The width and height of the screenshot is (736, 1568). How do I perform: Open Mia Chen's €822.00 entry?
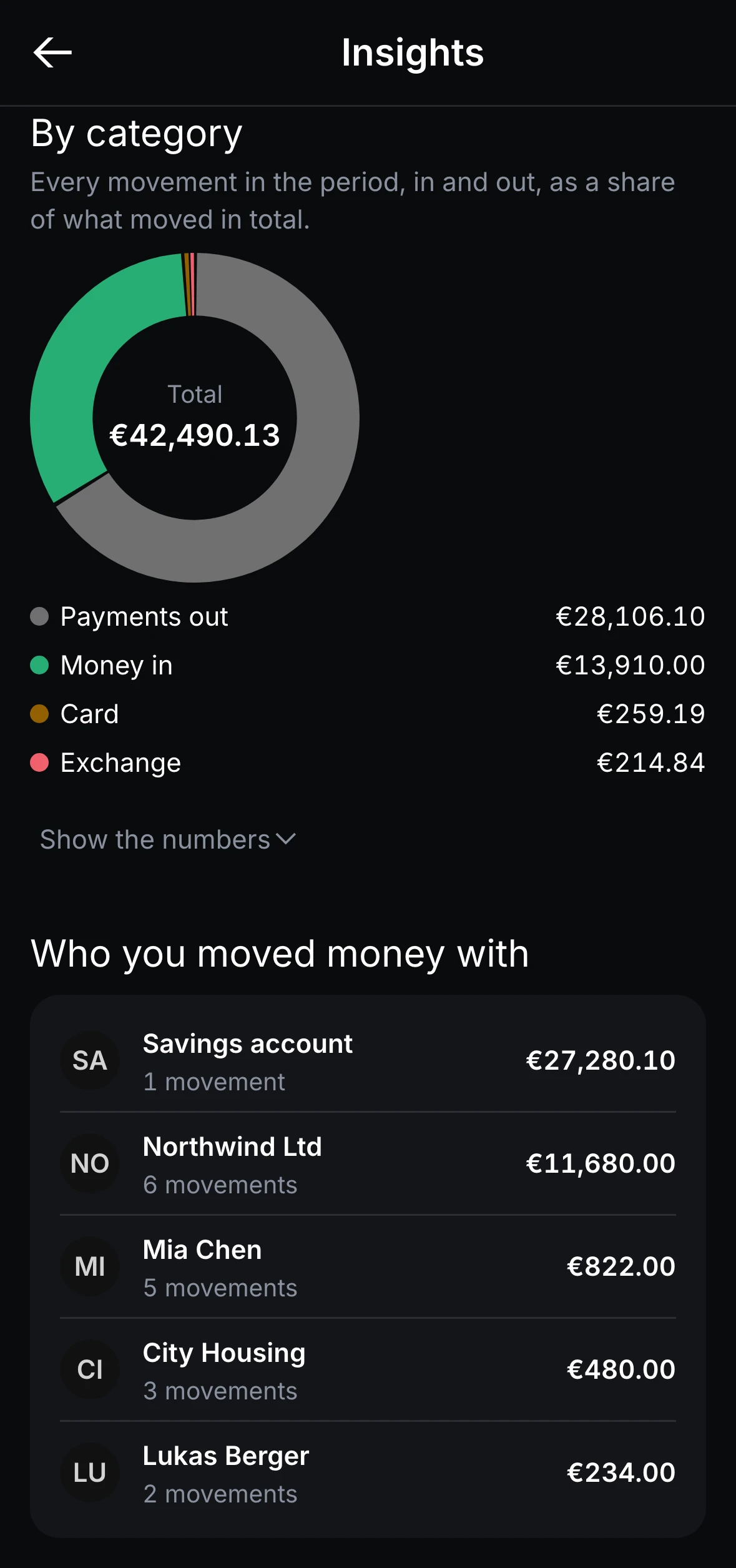tap(368, 1266)
